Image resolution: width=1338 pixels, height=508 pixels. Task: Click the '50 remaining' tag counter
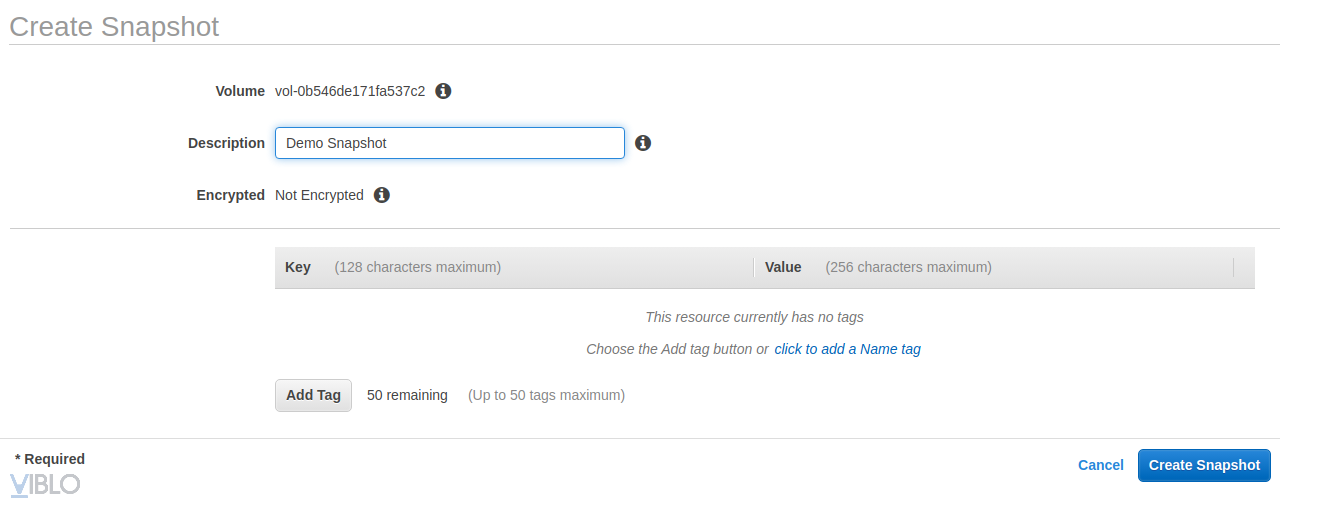(407, 395)
